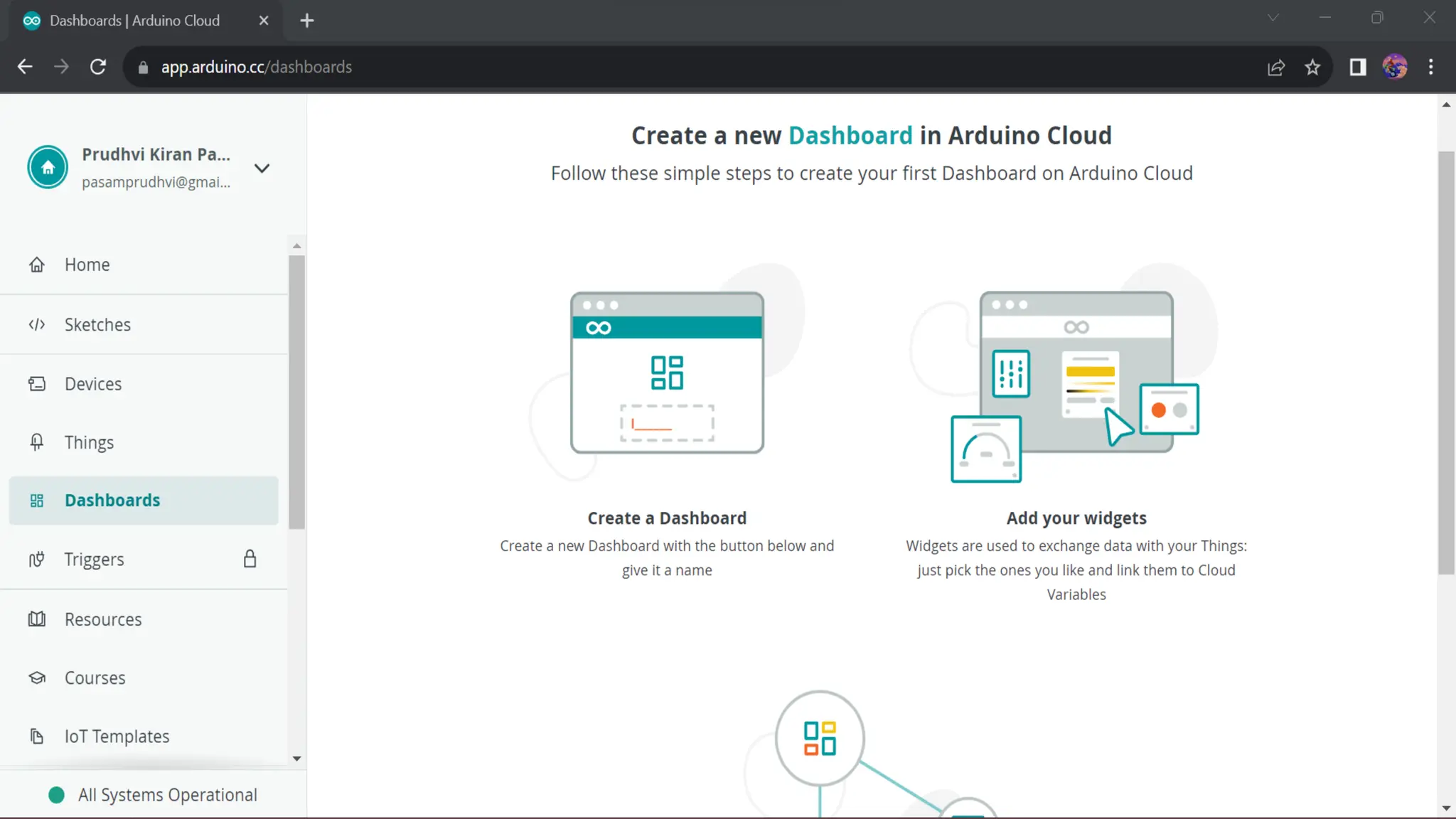This screenshot has width=1456, height=819.
Task: Click the Triggers lock icon
Action: pyautogui.click(x=250, y=559)
